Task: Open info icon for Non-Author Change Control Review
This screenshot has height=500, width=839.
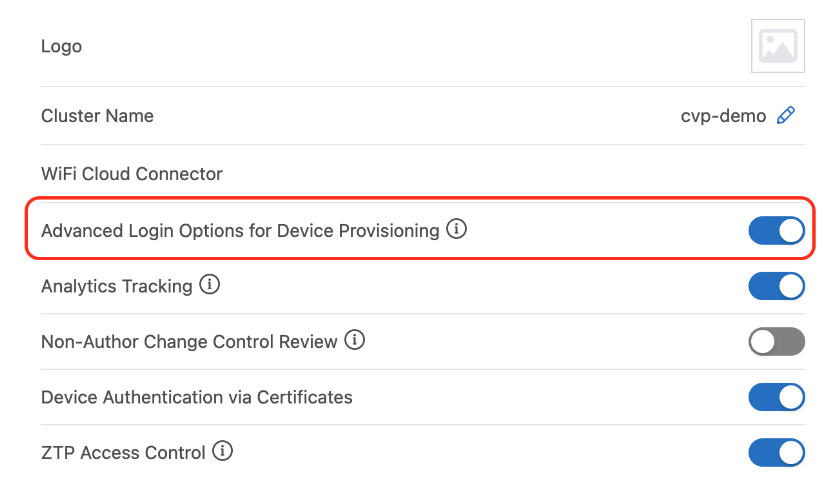Action: 354,341
